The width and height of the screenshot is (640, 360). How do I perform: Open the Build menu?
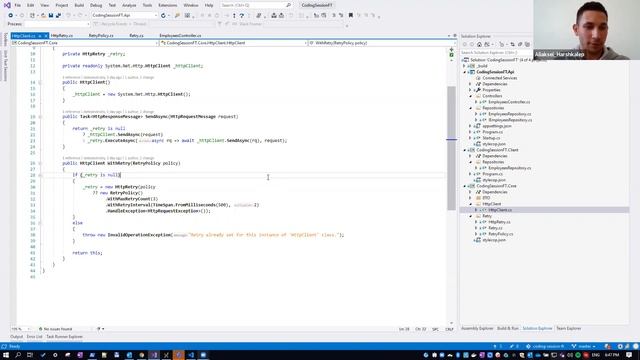pyautogui.click(x=79, y=5)
